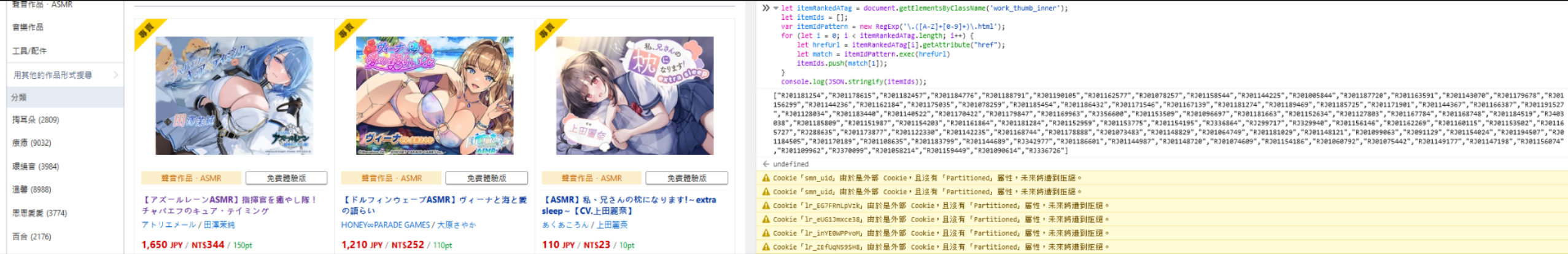Click 聲音作品·ASMR tag on 兄さんの枕 card
This screenshot has width=1568, height=254.
(592, 178)
